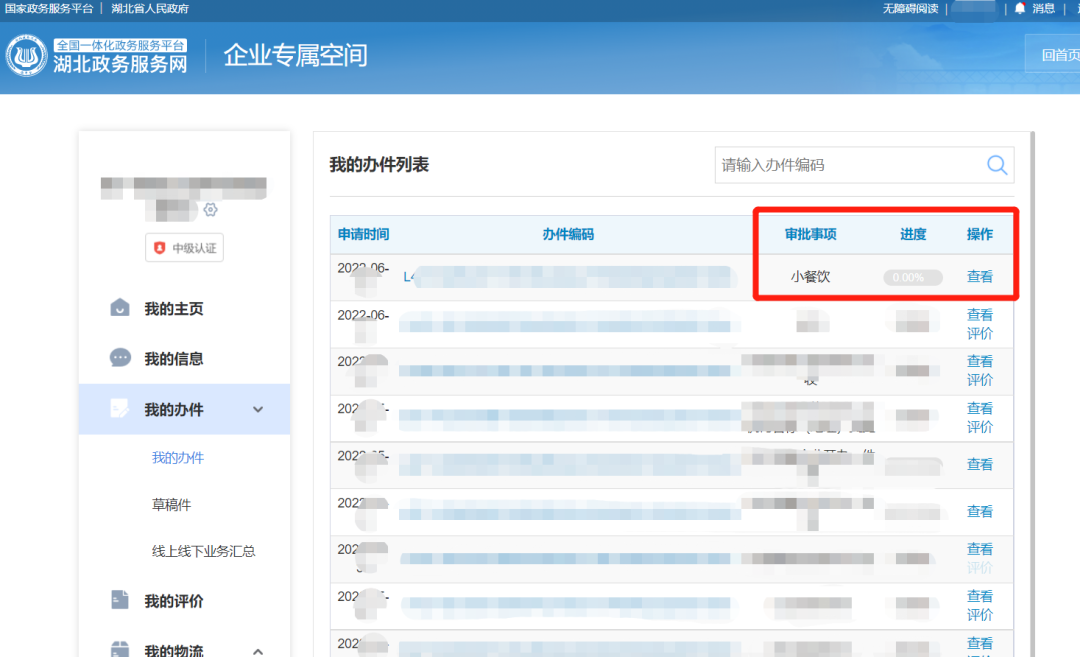Click the 我的物流 package icon
Screen dimensions: 1080x657
(x=120, y=650)
